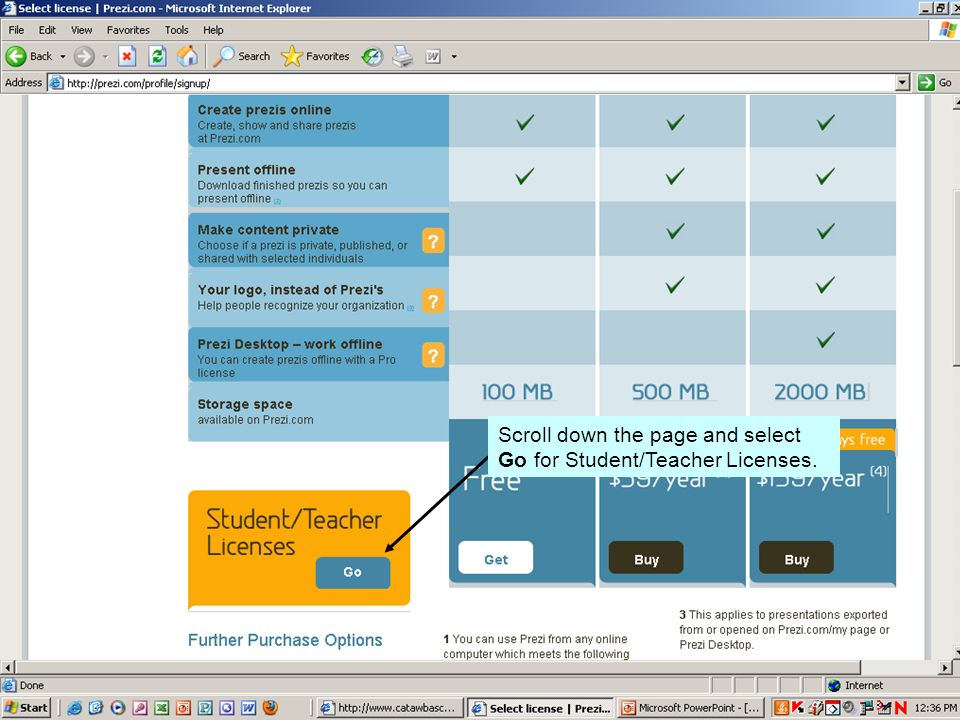The width and height of the screenshot is (960, 720).
Task: Switch to Microsoft PowerPoint taskbar window
Action: [691, 708]
